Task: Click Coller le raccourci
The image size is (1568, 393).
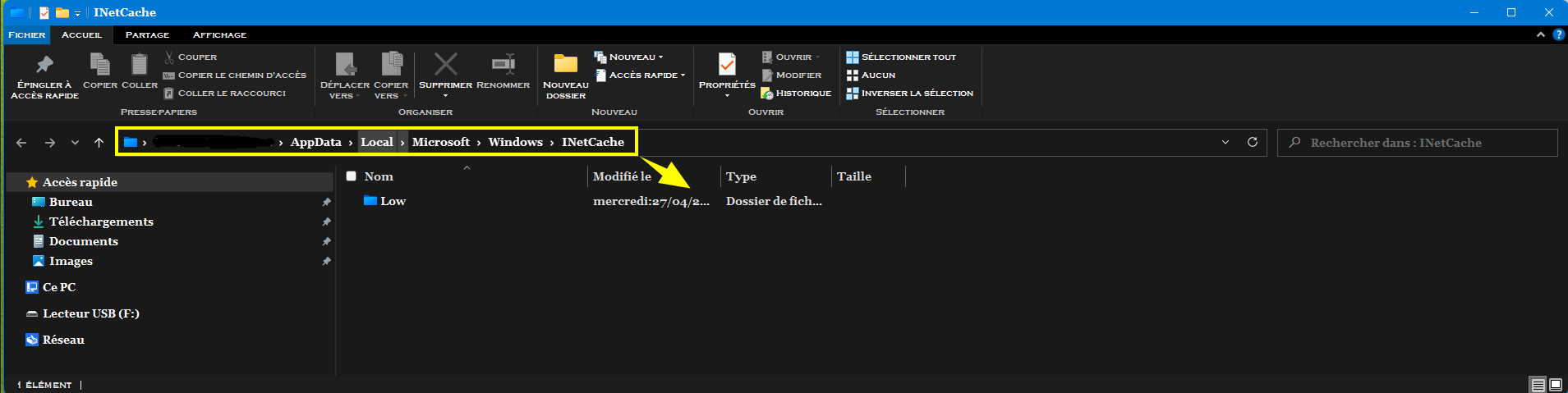Action: tap(225, 94)
